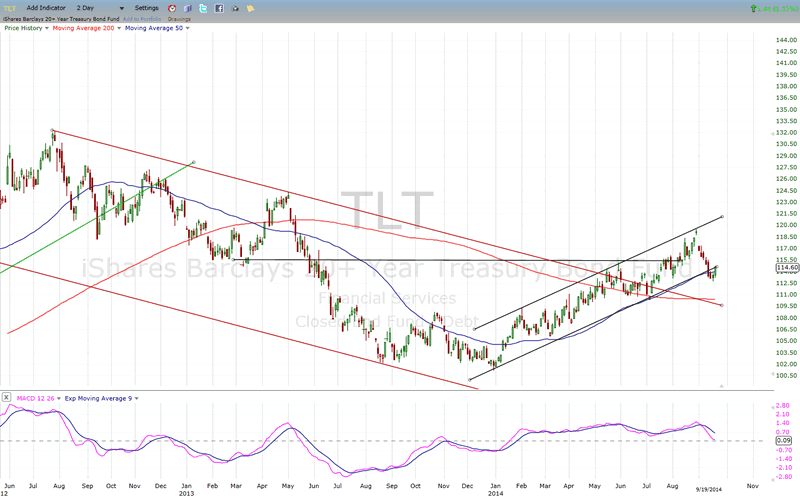This screenshot has width=800, height=496.
Task: Click the red alarm clock alert icon
Action: [x=172, y=7]
